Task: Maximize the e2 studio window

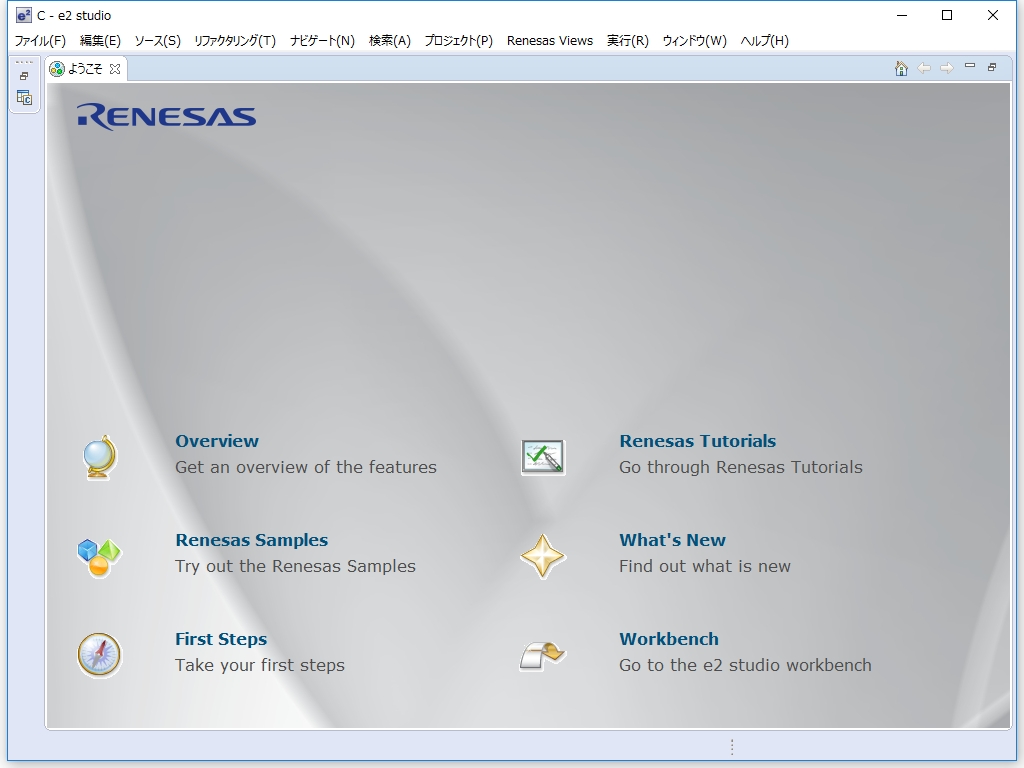Action: point(947,15)
